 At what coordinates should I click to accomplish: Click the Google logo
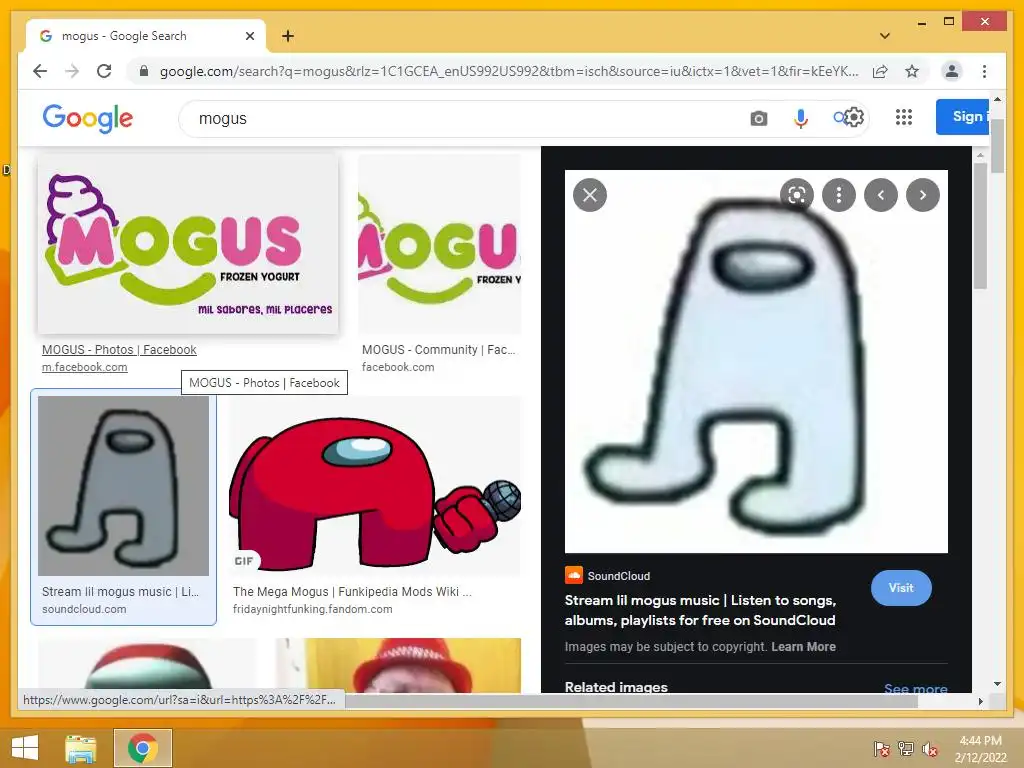[88, 118]
